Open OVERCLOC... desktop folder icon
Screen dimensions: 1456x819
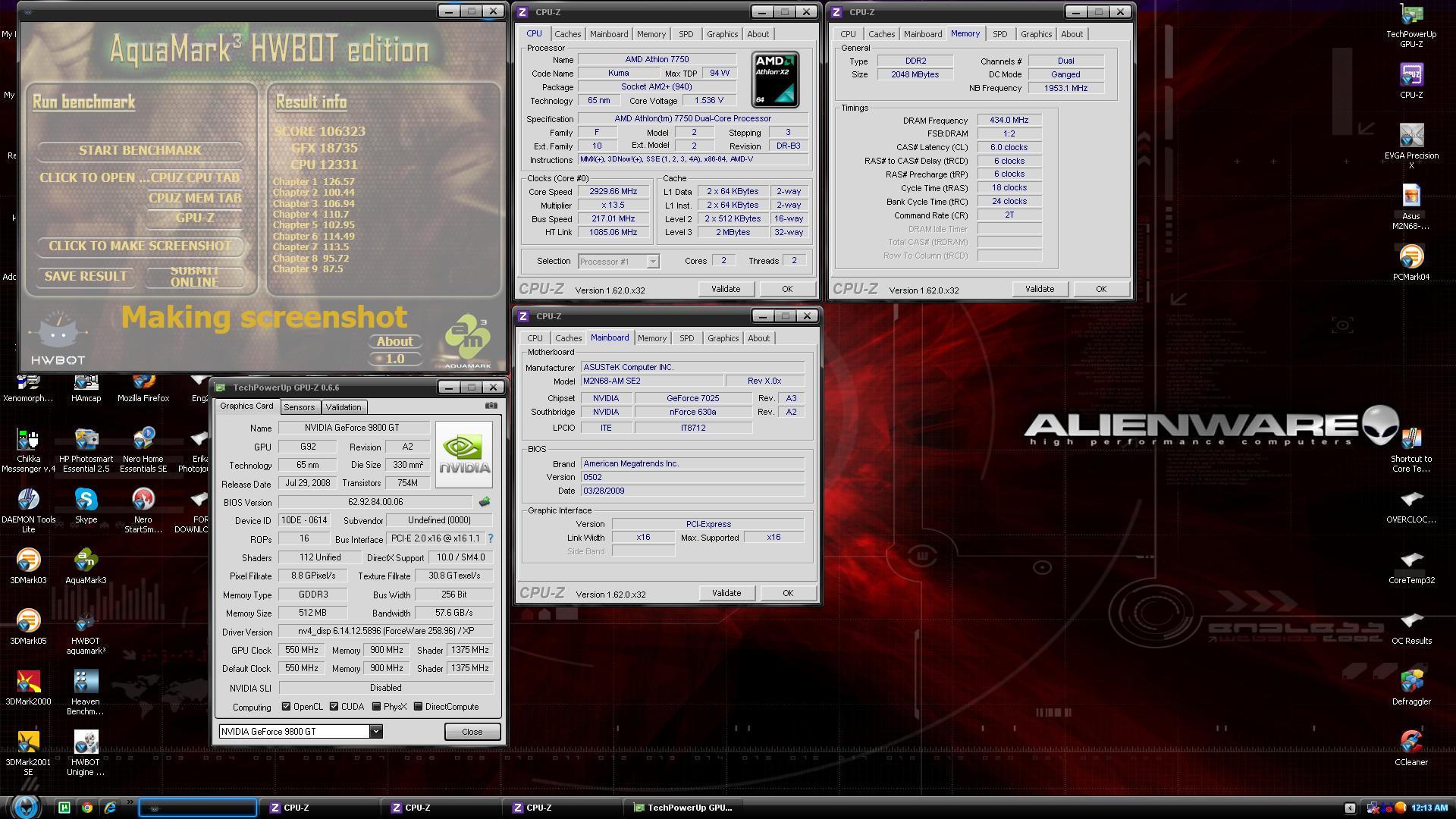click(1410, 506)
